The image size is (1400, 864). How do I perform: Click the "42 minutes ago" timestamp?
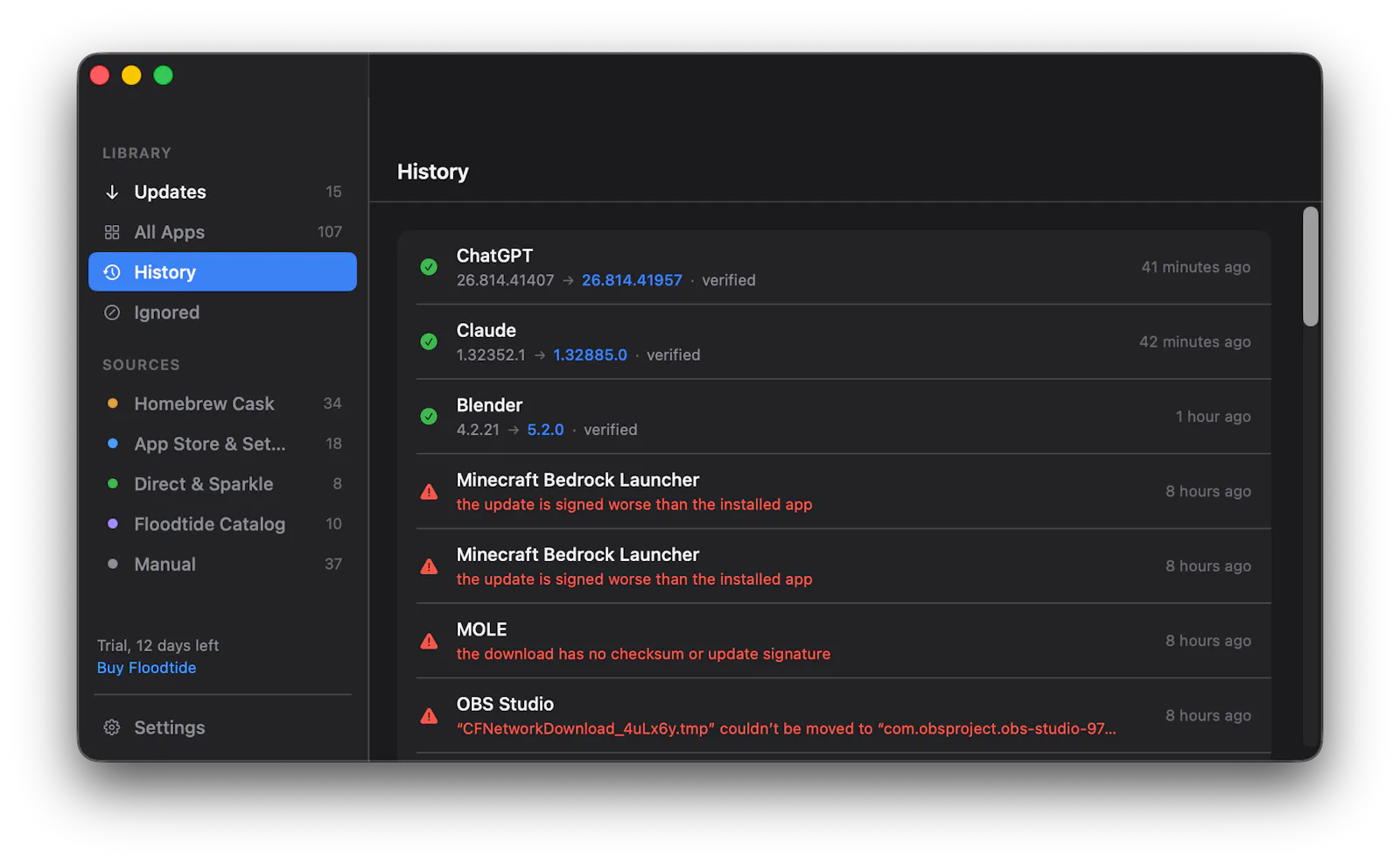(x=1195, y=341)
